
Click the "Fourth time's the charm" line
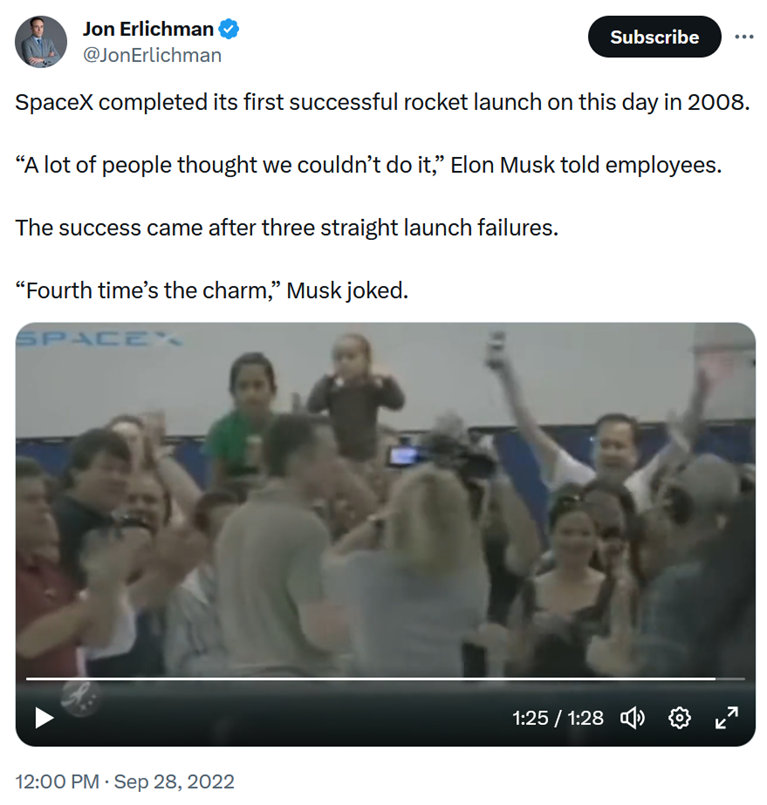point(212,291)
